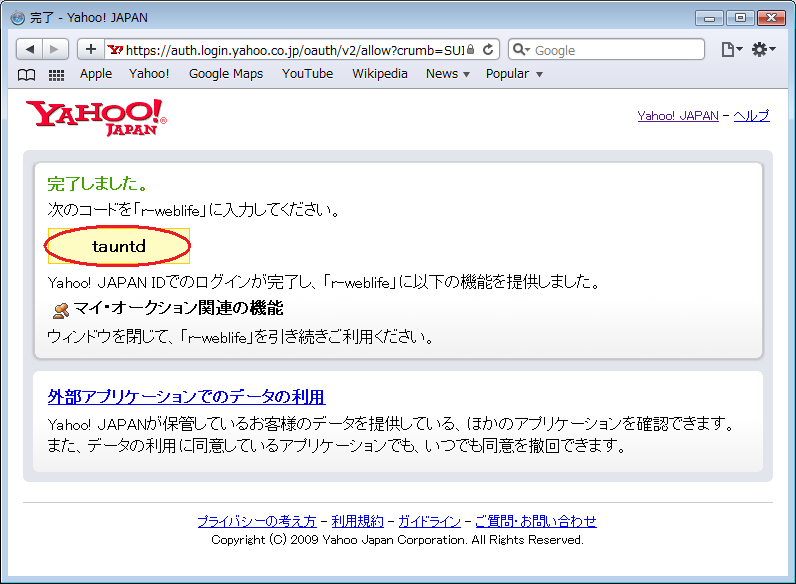Viewport: 796px width, 584px height.
Task: Click the search magnifier dropdown in Google field
Action: (x=521, y=50)
